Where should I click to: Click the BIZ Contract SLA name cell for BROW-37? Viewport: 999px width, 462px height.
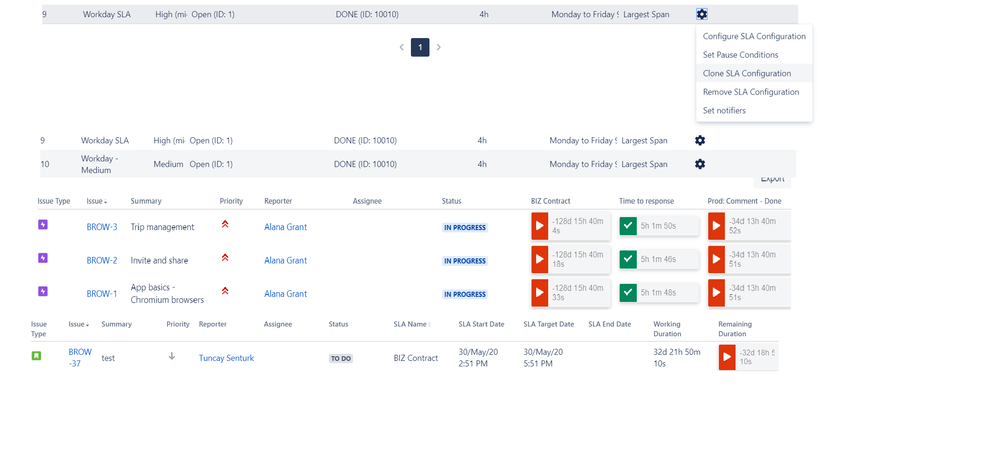coord(416,358)
